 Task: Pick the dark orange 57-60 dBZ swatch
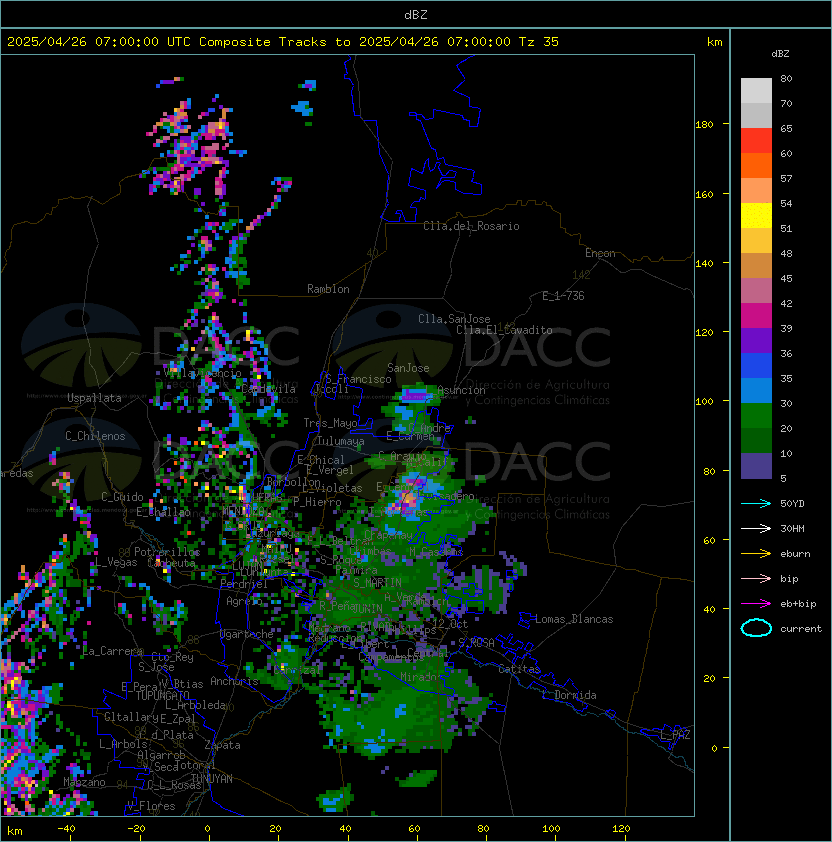click(x=756, y=166)
